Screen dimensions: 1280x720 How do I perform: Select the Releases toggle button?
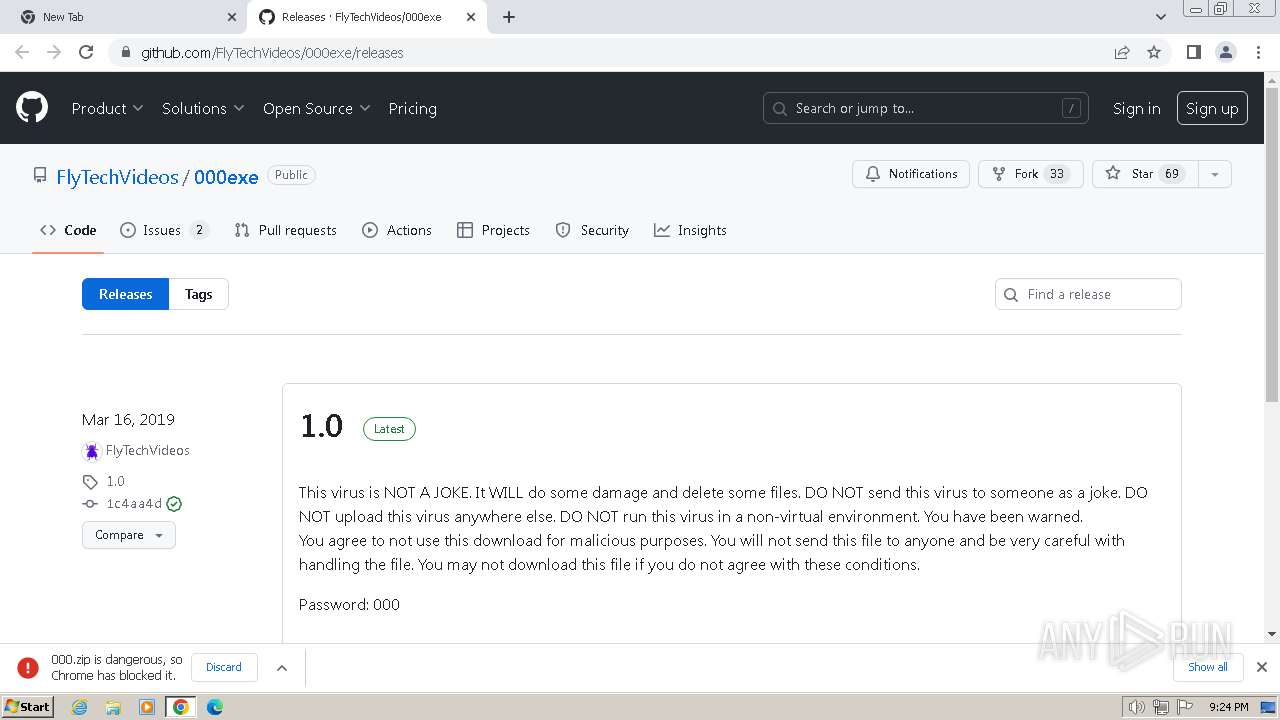pyautogui.click(x=125, y=294)
